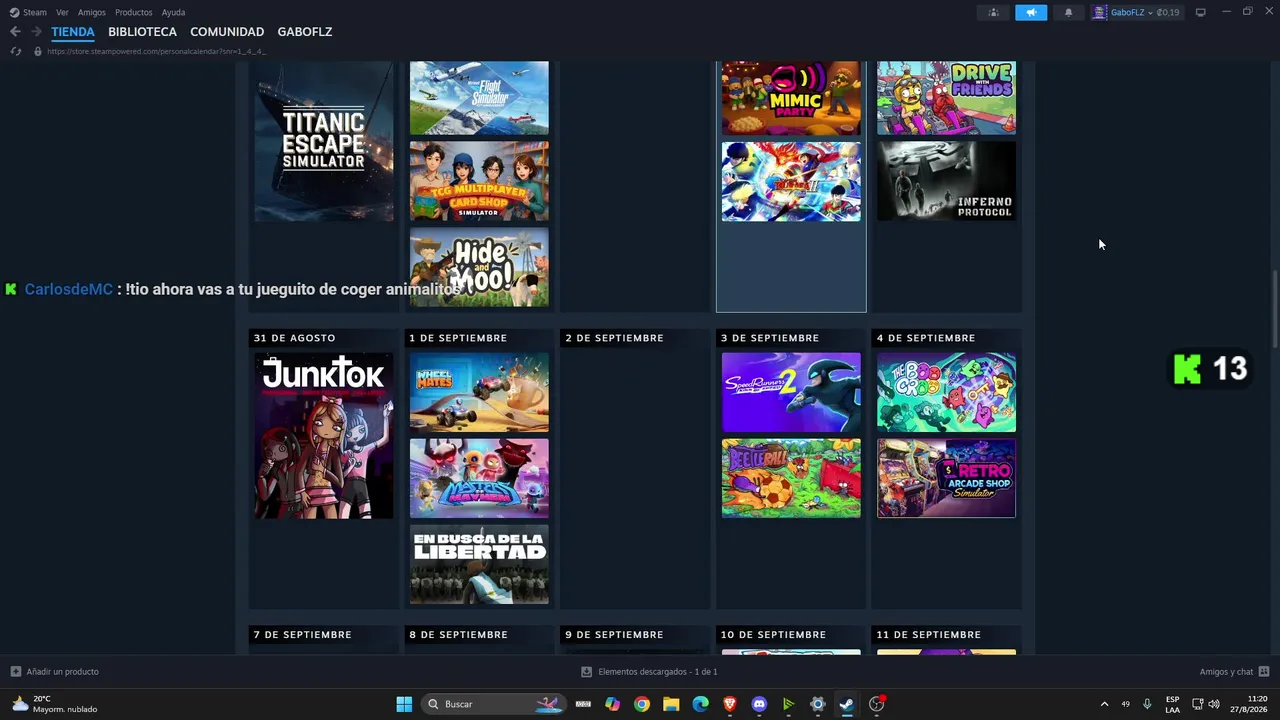Click the 9 DE SEPTIEMBRE date header
The width and height of the screenshot is (1280, 720).
(614, 635)
